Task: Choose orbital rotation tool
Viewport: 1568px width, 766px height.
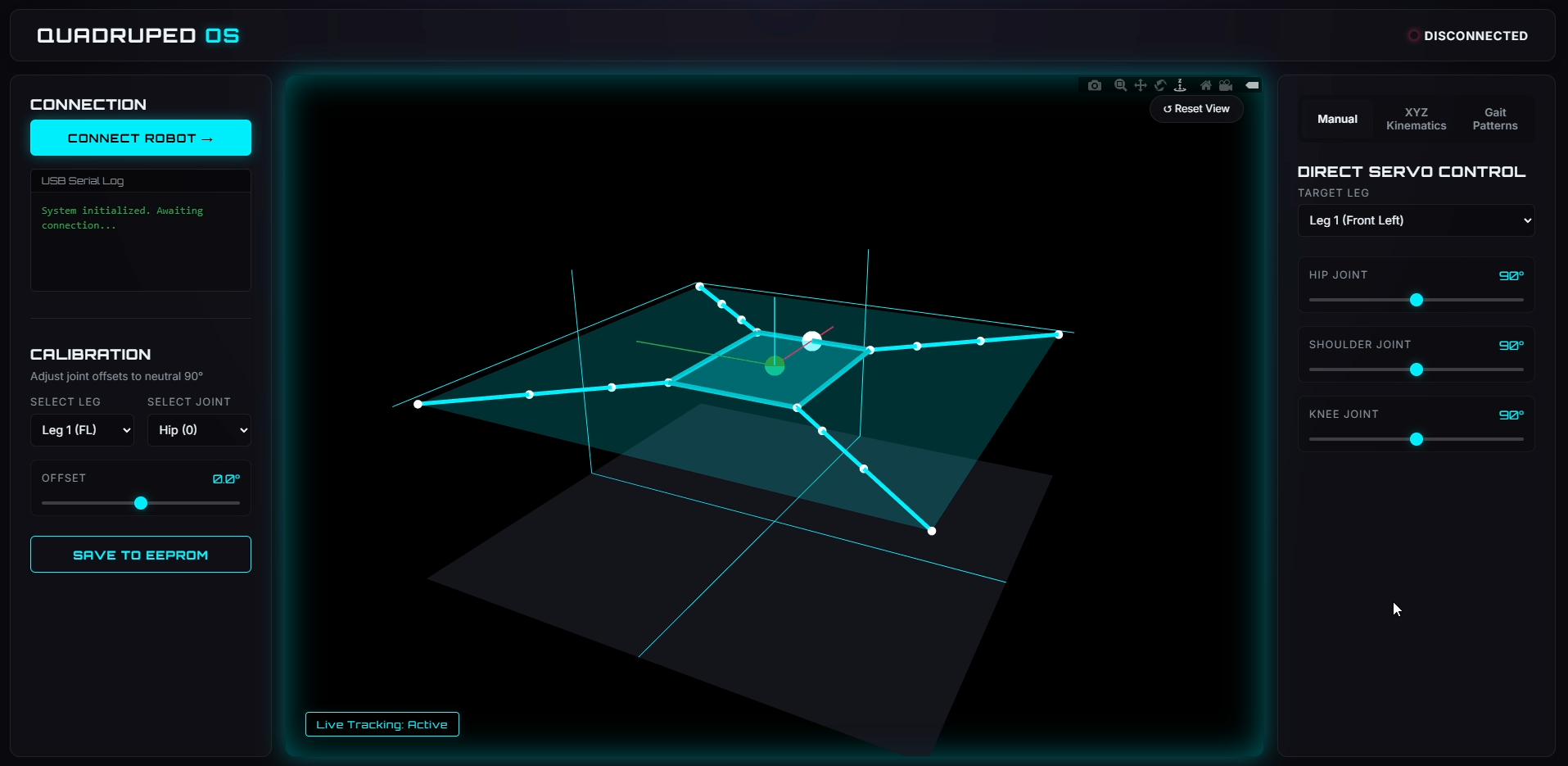Action: click(x=1160, y=85)
